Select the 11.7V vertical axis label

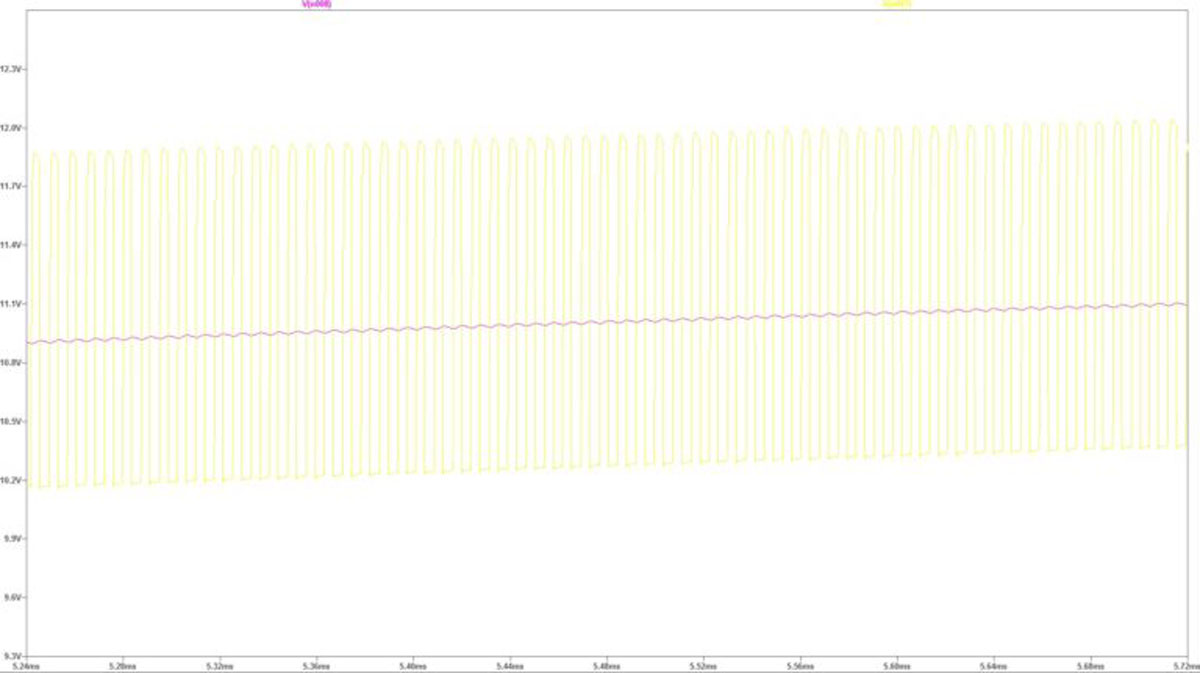pyautogui.click(x=12, y=186)
